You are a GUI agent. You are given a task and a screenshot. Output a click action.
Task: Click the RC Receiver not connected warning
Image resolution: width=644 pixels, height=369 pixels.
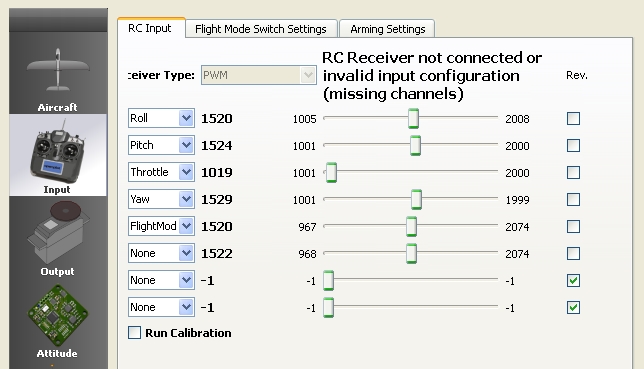432,76
